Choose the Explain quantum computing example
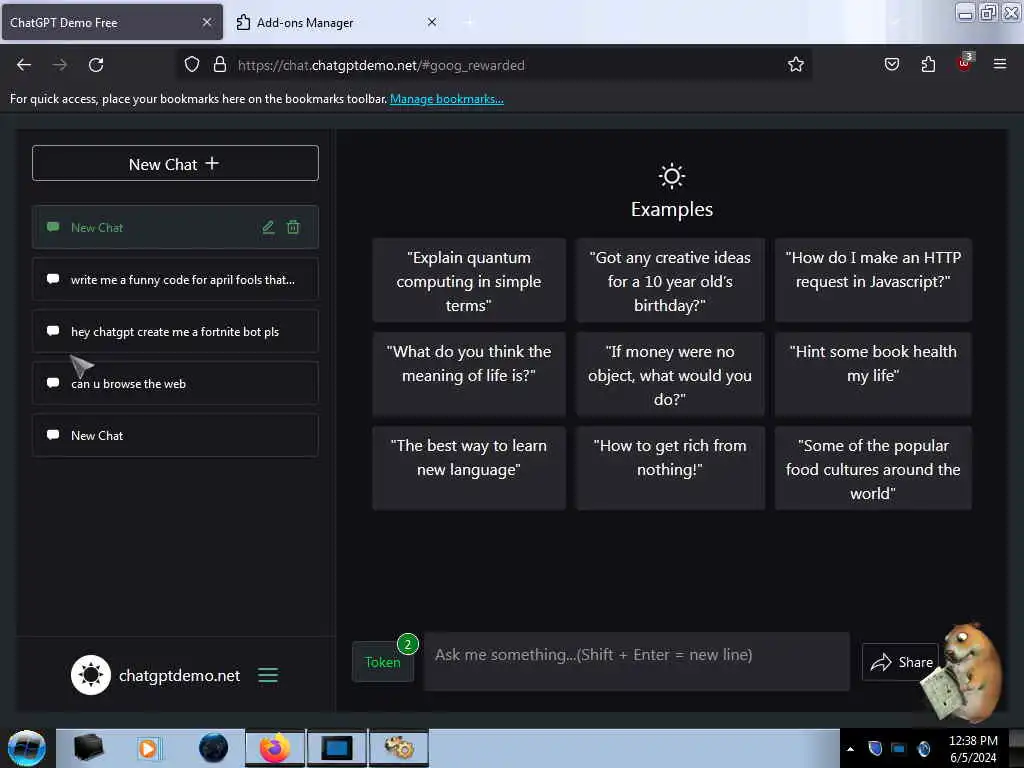 point(469,281)
